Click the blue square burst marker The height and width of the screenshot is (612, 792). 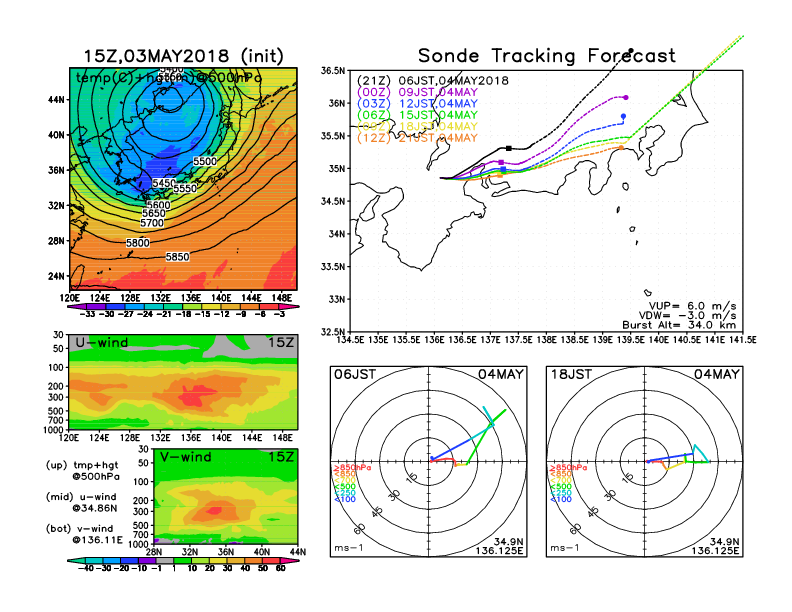[x=503, y=169]
